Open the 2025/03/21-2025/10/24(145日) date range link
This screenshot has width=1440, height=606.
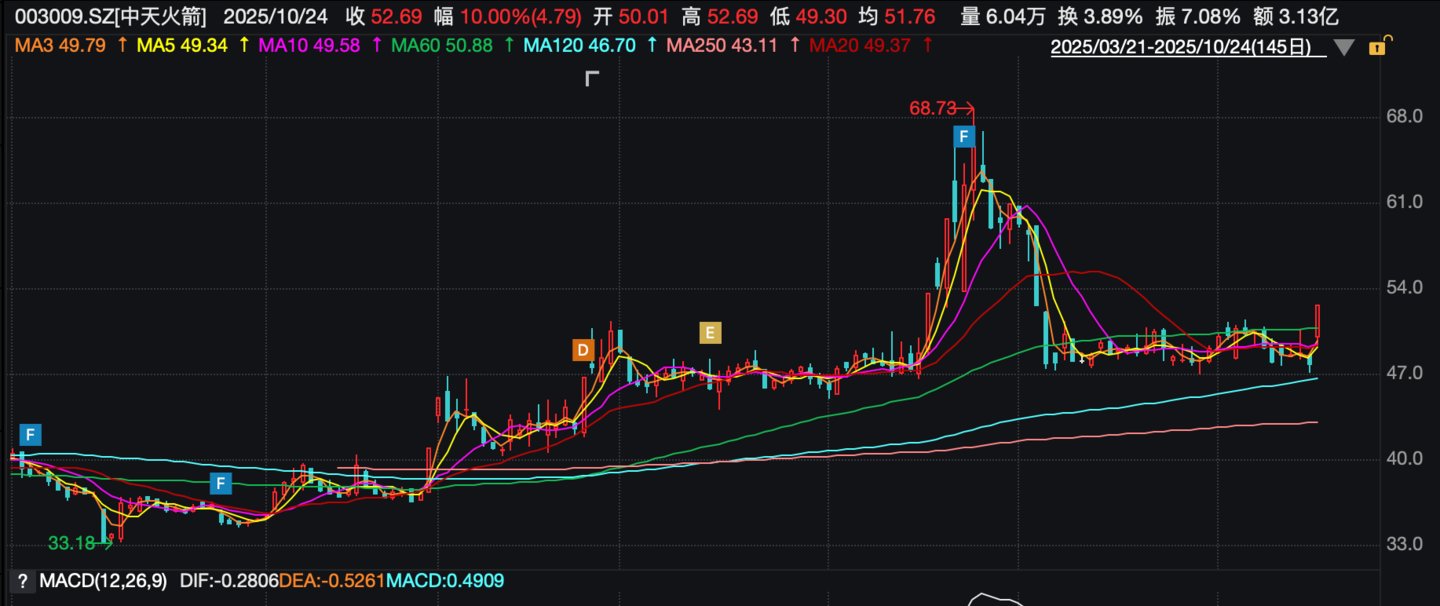(x=1180, y=46)
